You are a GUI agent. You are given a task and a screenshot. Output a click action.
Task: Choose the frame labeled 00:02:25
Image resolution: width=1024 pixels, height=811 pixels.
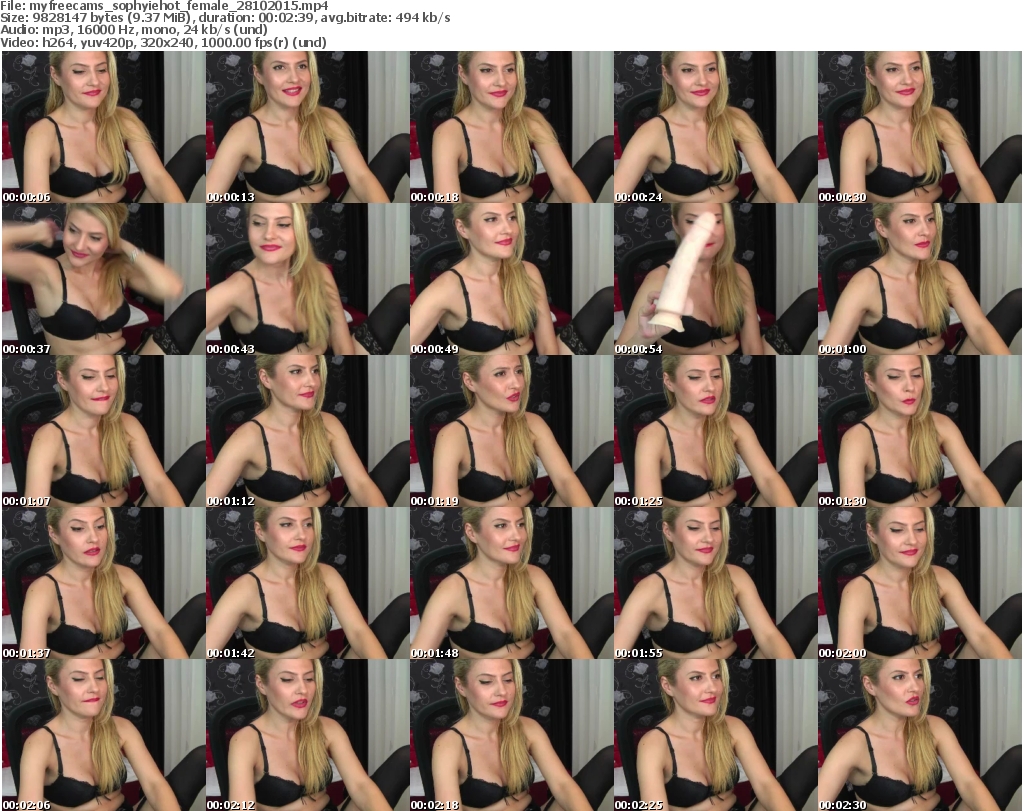tap(715, 735)
